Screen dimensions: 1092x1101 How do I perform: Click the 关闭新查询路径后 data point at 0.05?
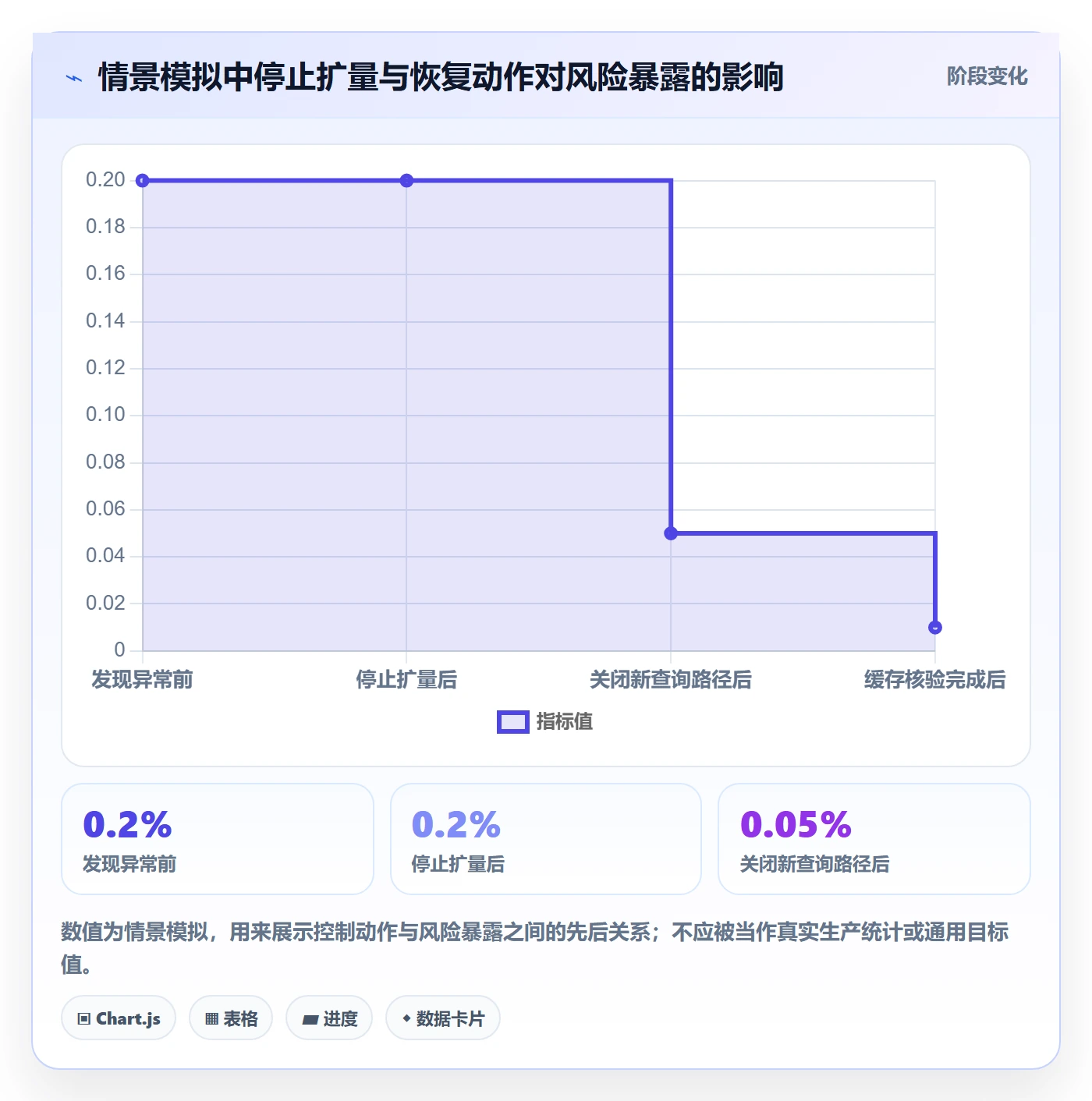pos(671,533)
